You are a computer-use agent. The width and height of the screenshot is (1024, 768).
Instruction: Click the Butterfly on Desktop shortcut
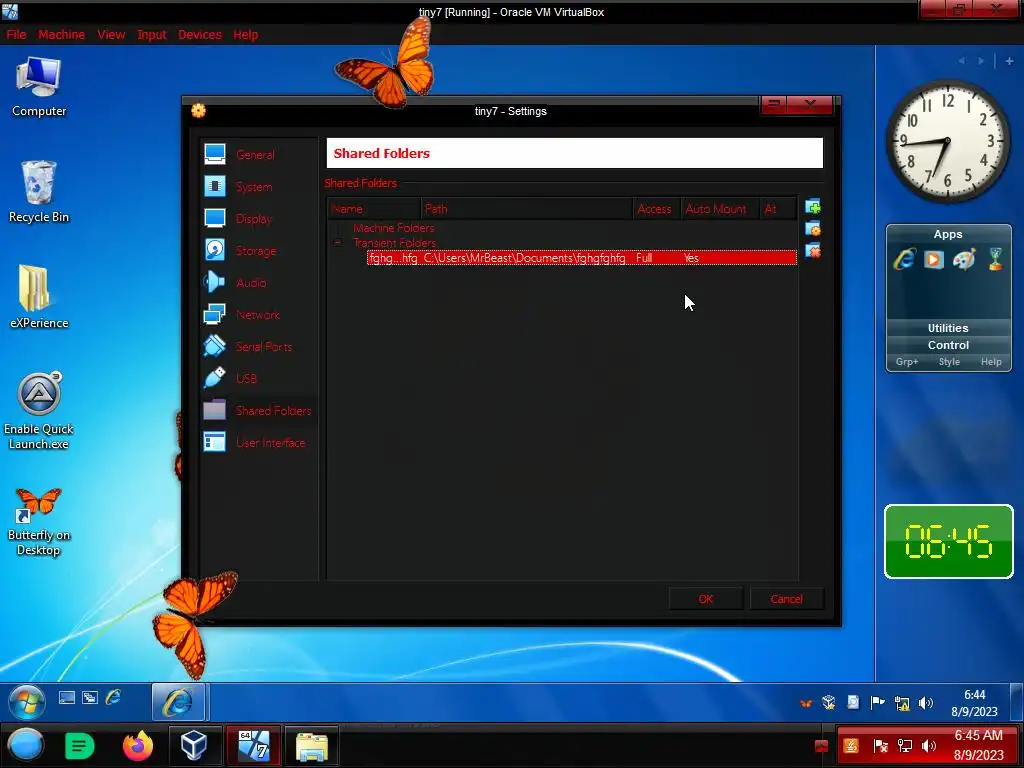(39, 521)
